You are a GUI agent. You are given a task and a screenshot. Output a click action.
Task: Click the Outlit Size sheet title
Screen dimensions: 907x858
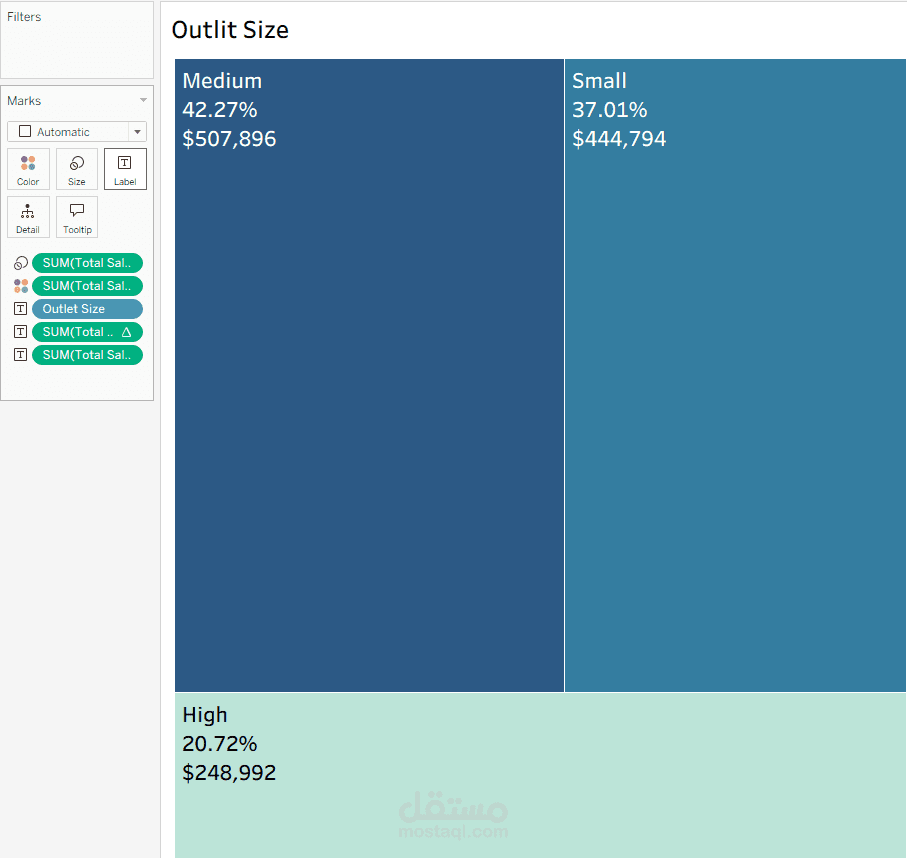pyautogui.click(x=230, y=30)
